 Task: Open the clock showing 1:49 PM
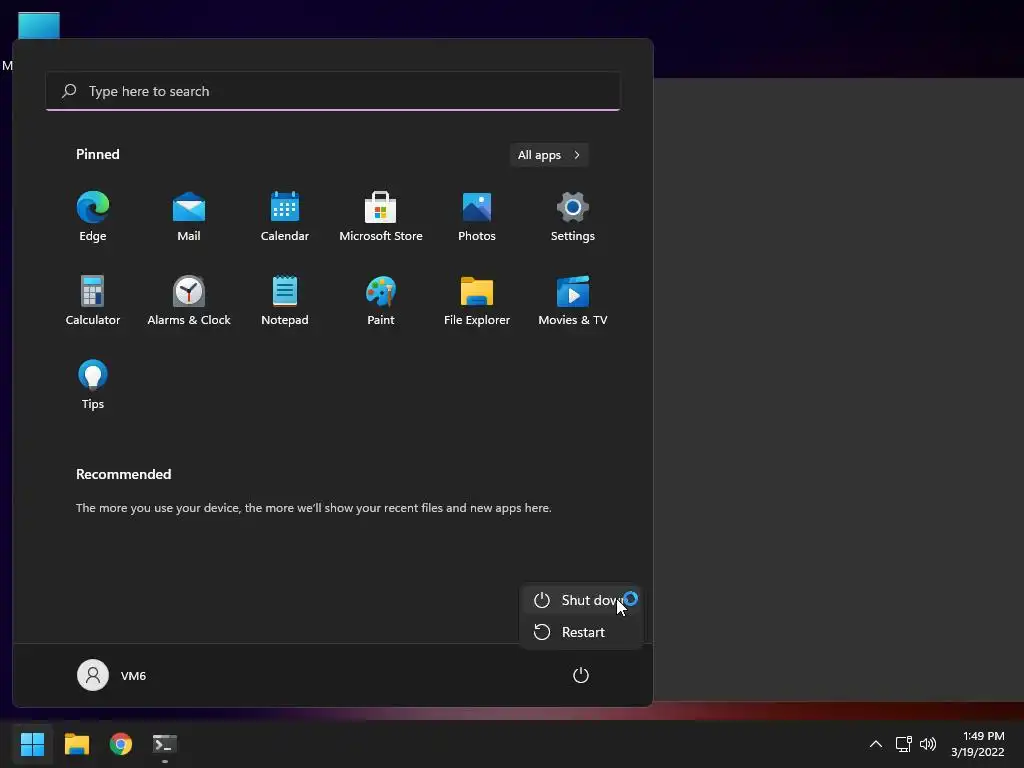coord(978,744)
